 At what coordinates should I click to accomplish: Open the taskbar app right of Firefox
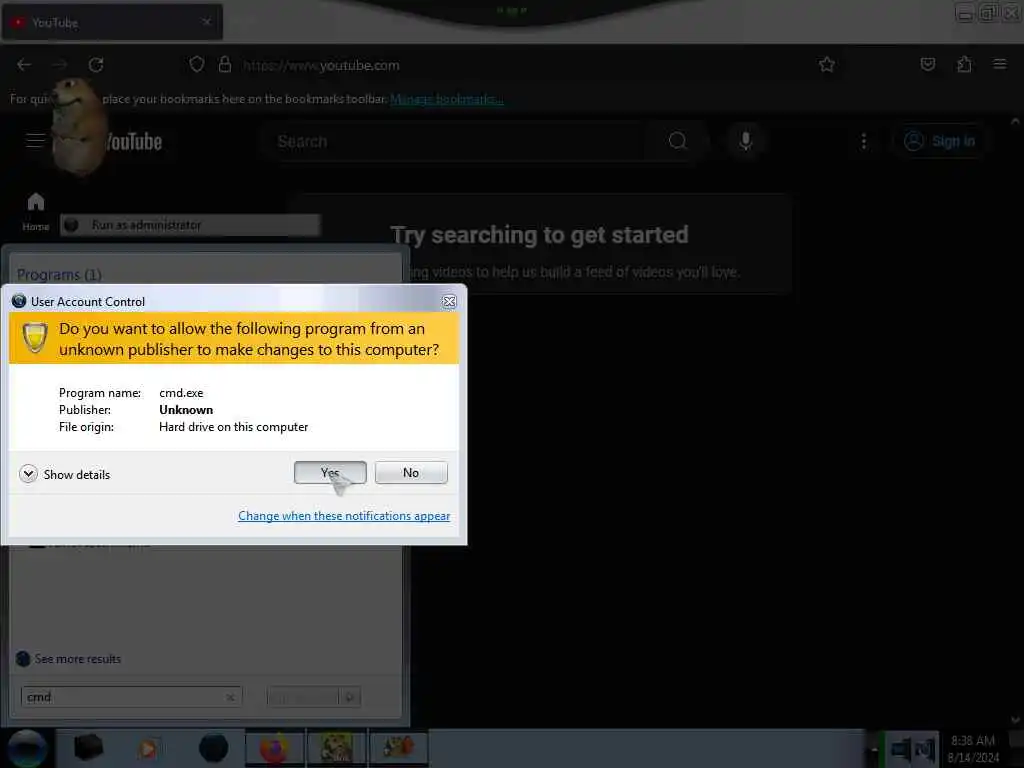tap(336, 748)
